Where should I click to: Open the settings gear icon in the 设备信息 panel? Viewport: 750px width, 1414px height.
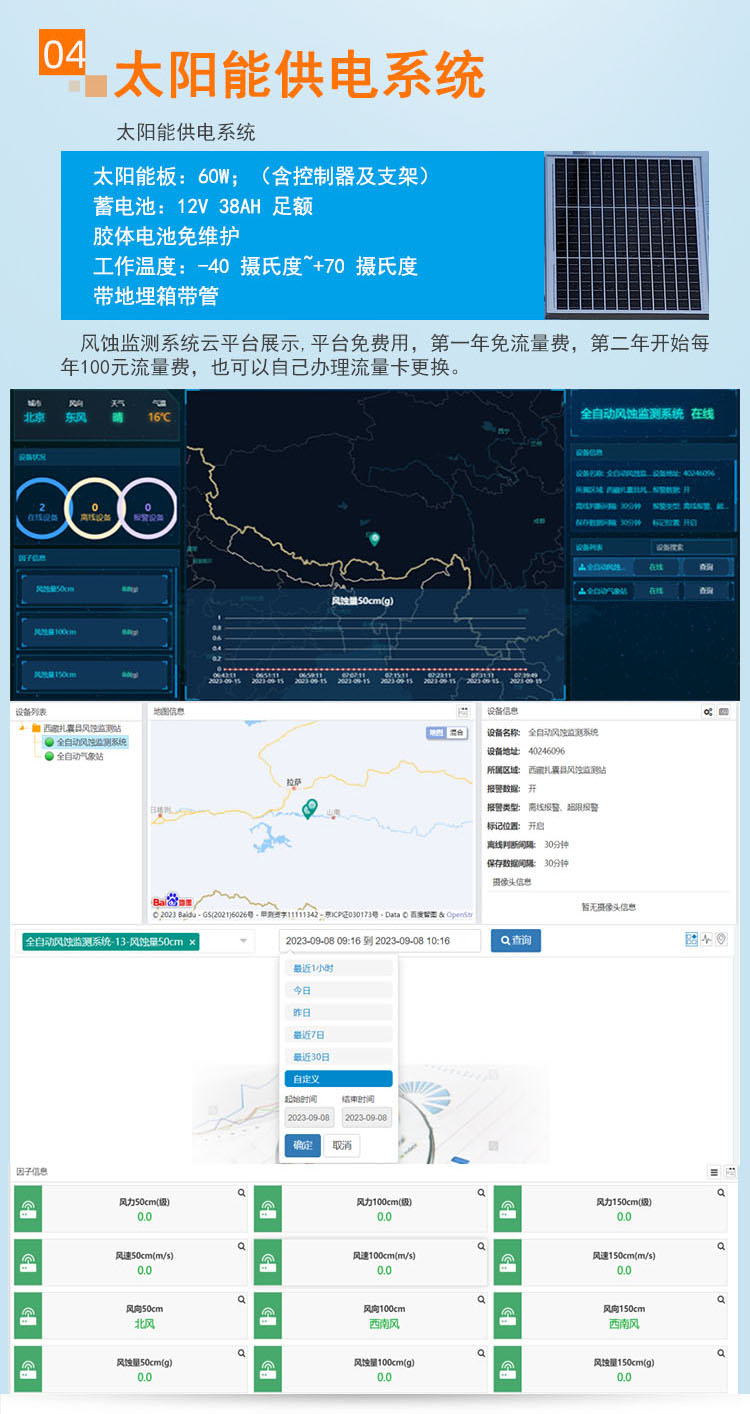[x=708, y=712]
